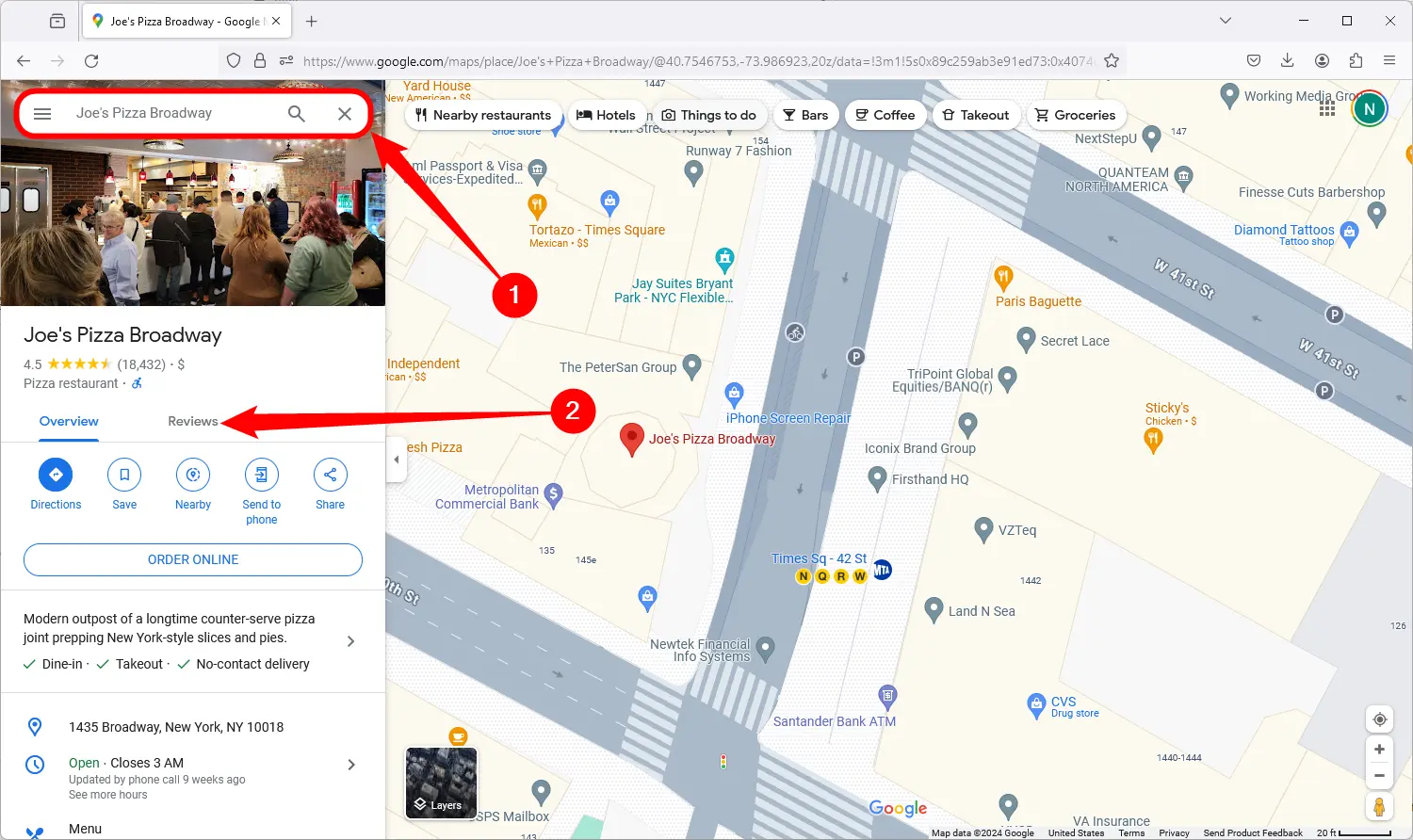This screenshot has width=1413, height=840.
Task: Select the Hotels filter chip
Action: (x=606, y=115)
